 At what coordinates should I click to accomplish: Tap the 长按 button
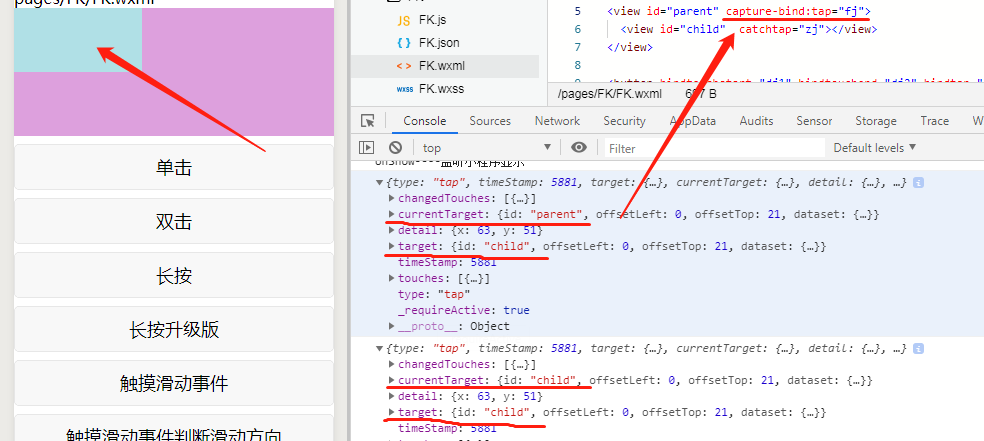click(x=174, y=275)
